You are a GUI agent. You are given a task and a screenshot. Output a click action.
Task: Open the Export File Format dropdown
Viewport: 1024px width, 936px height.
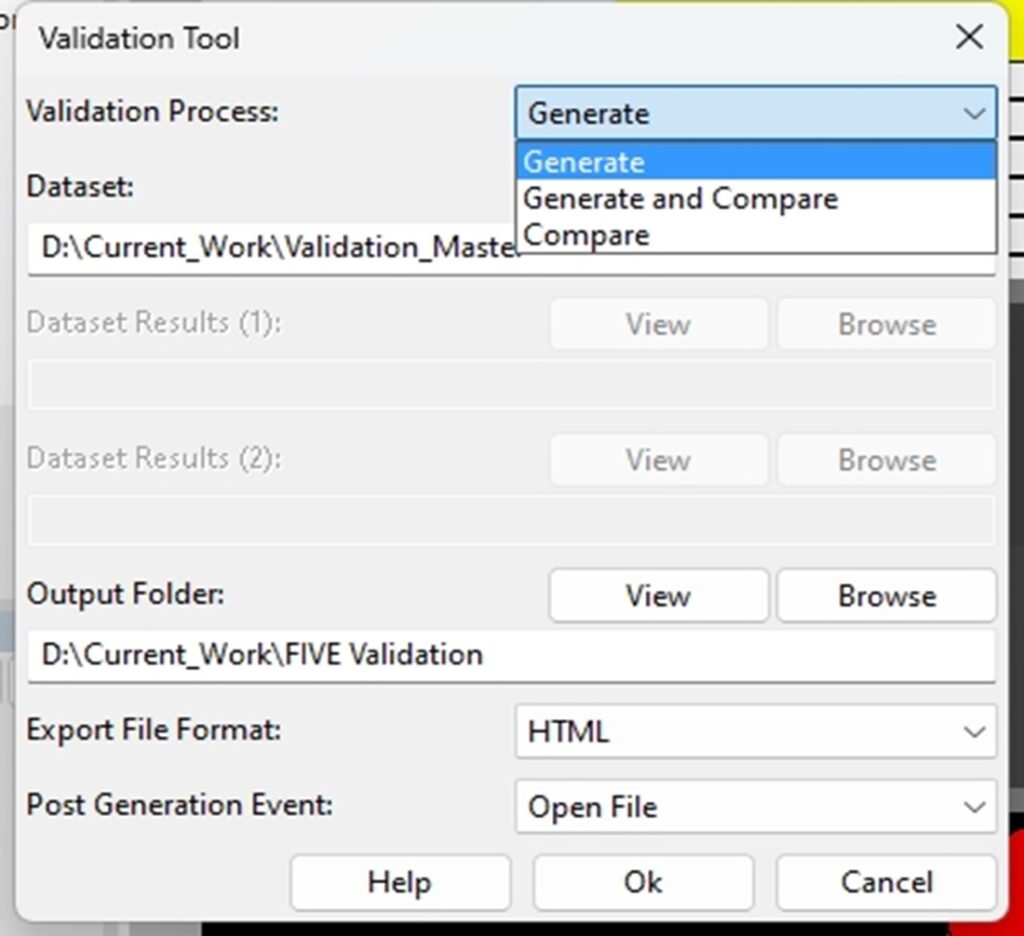point(756,731)
